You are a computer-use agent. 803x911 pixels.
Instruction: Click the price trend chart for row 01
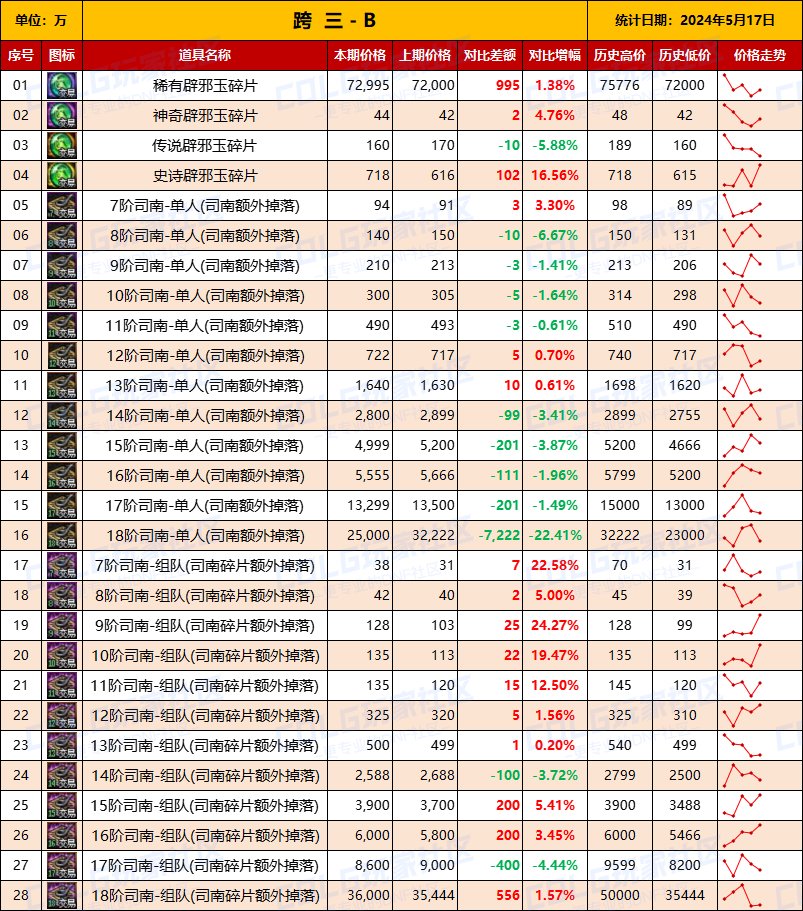coord(742,85)
